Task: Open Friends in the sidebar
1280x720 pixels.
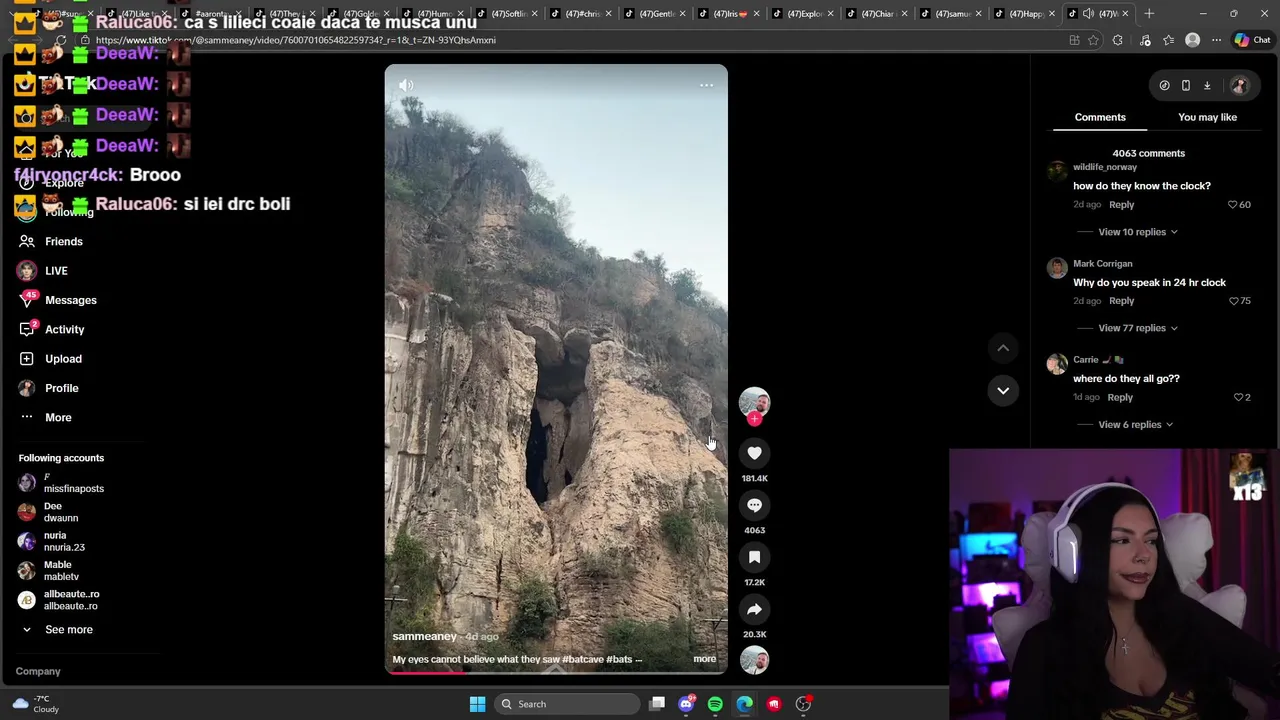Action: 63,241
